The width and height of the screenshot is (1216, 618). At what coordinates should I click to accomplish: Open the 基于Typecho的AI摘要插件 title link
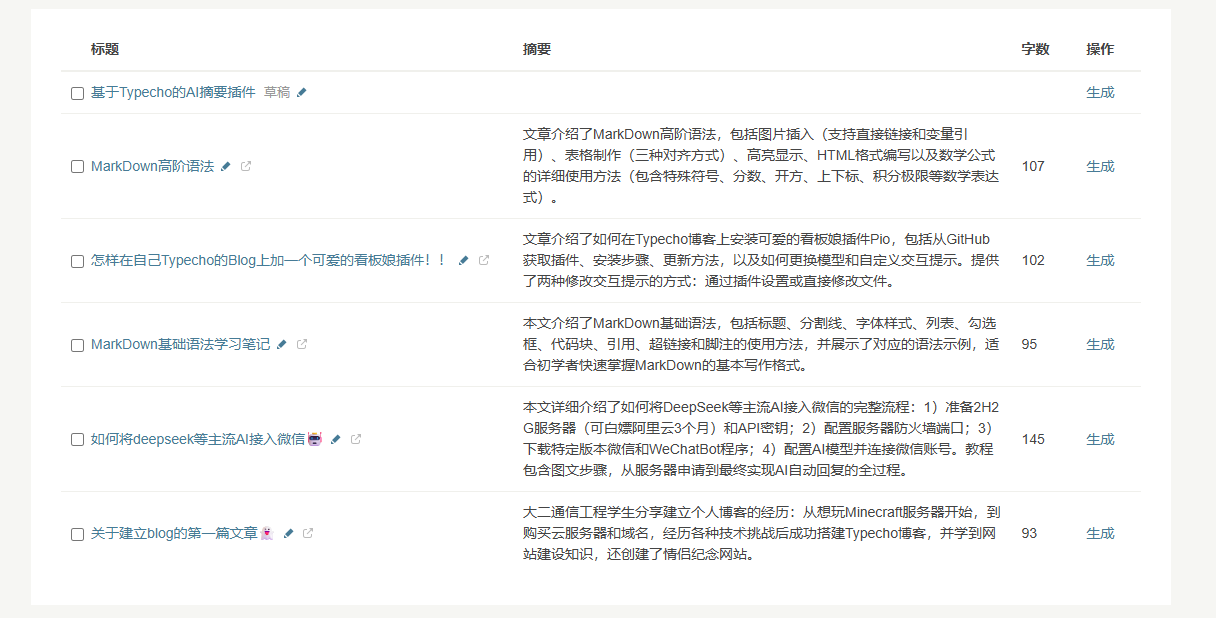[173, 92]
